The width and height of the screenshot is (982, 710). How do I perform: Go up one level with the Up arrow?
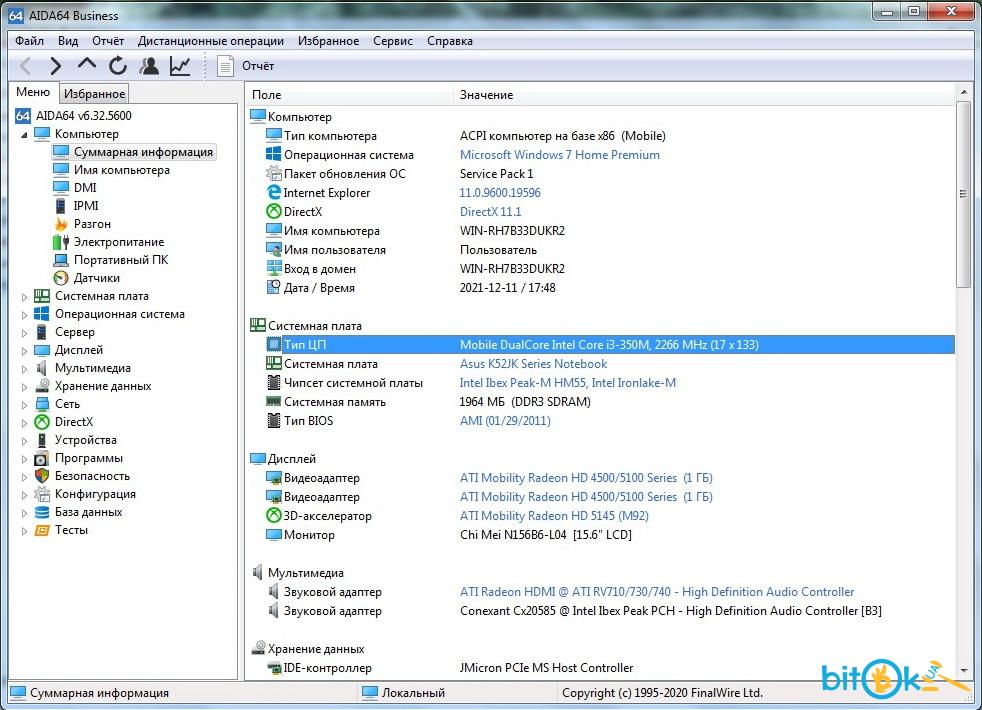(x=86, y=64)
